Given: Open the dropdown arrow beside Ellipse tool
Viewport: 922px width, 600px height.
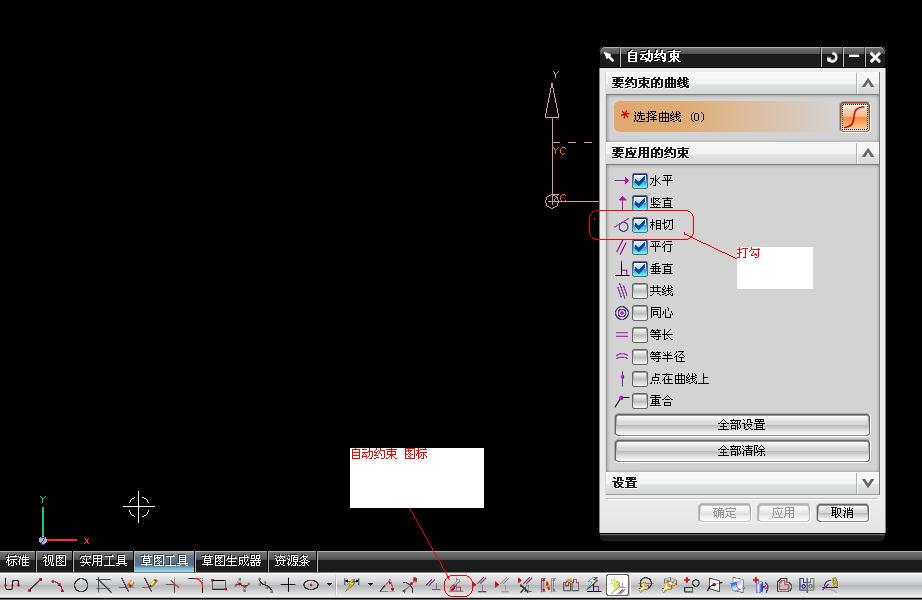Looking at the screenshot, I should [x=329, y=585].
